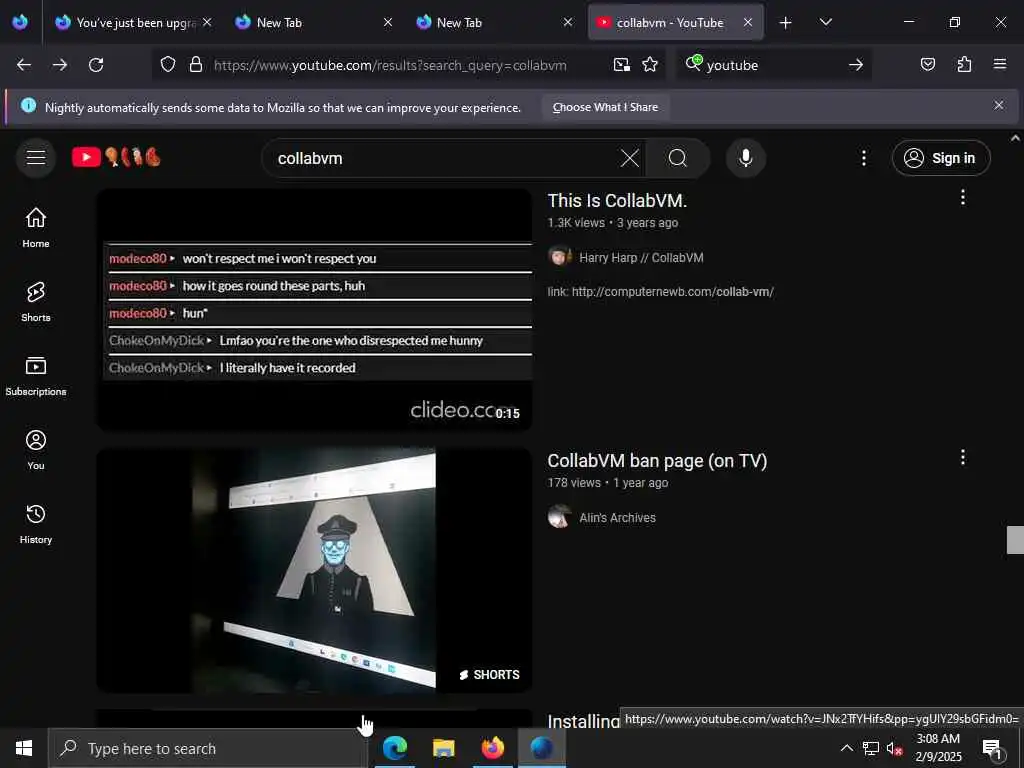Image resolution: width=1024 pixels, height=768 pixels.
Task: Open Microsoft Edge from taskbar
Action: coord(394,748)
